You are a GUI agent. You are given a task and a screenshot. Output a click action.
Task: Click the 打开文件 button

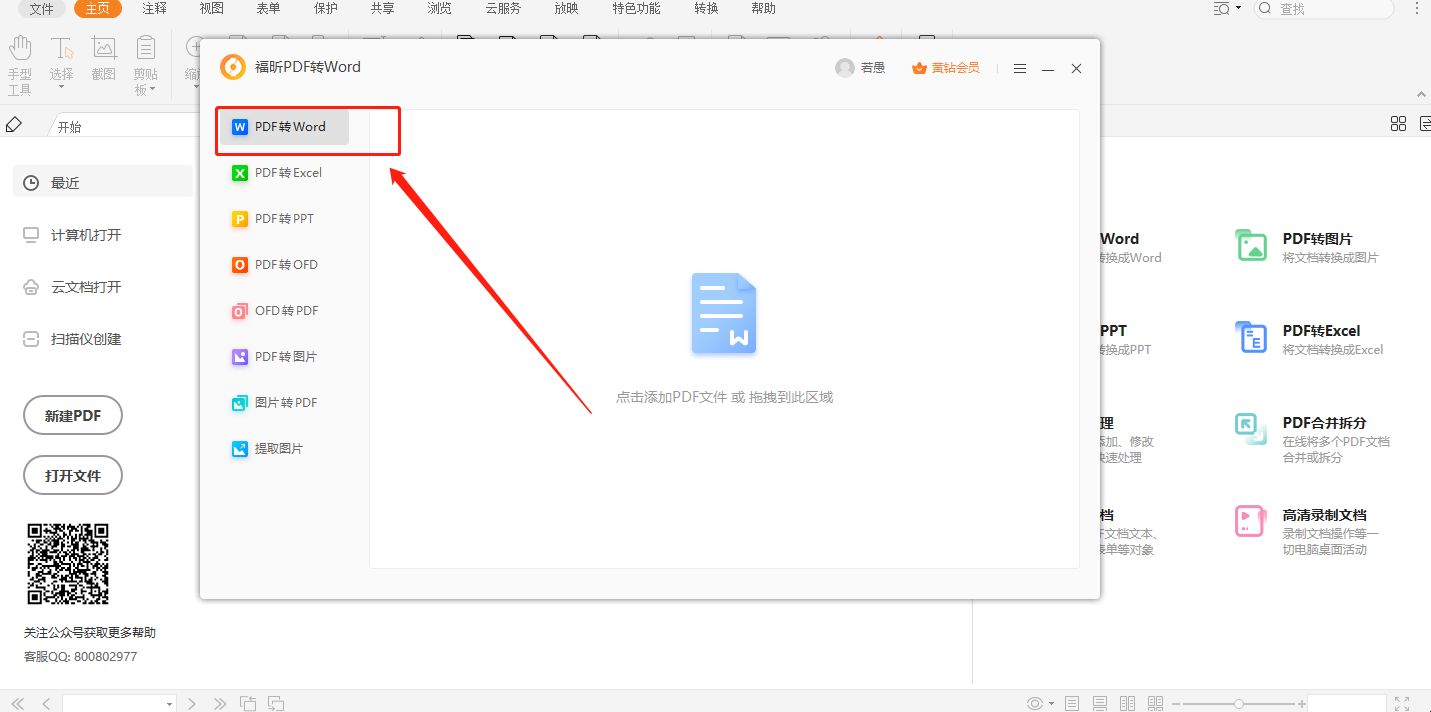(72, 475)
